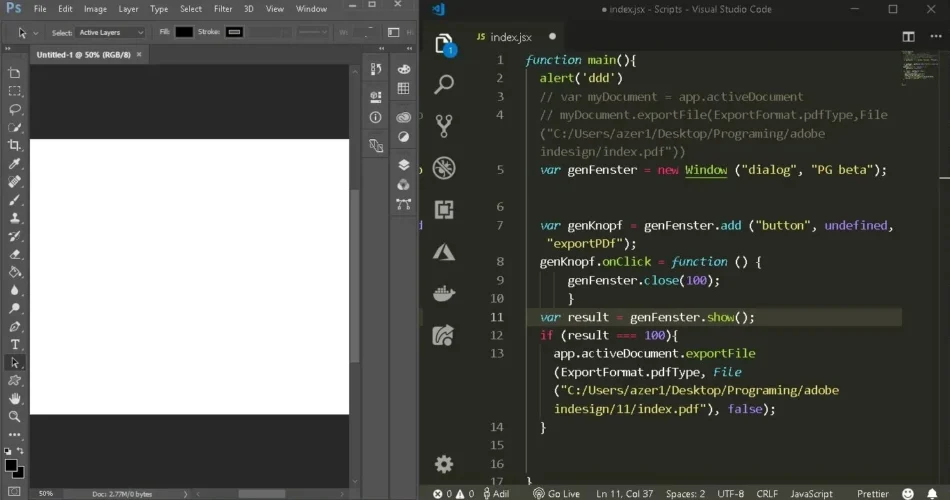Expand the tool preset picker arrow

36,32
